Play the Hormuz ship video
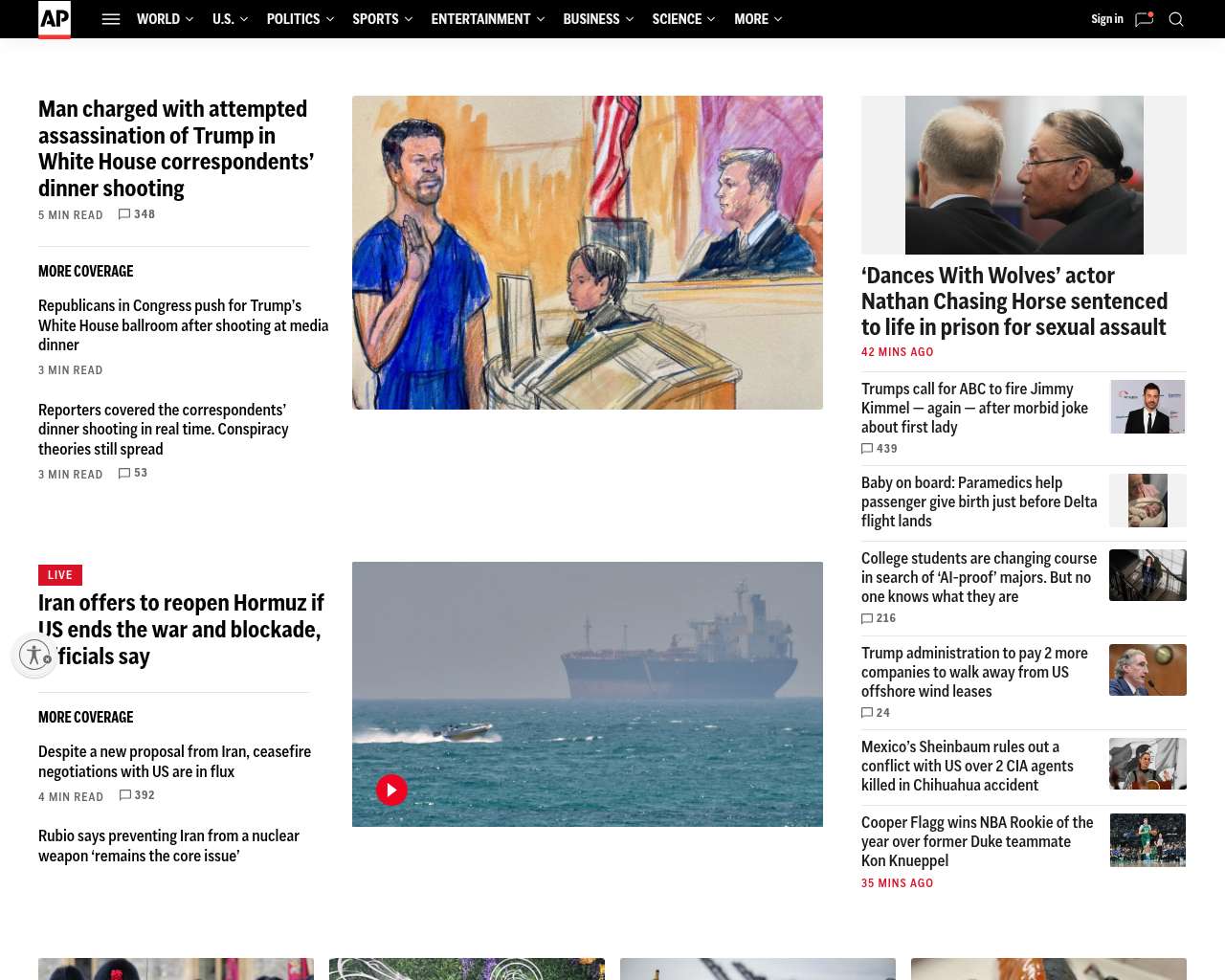Viewport: 1225px width, 980px height. (x=391, y=790)
